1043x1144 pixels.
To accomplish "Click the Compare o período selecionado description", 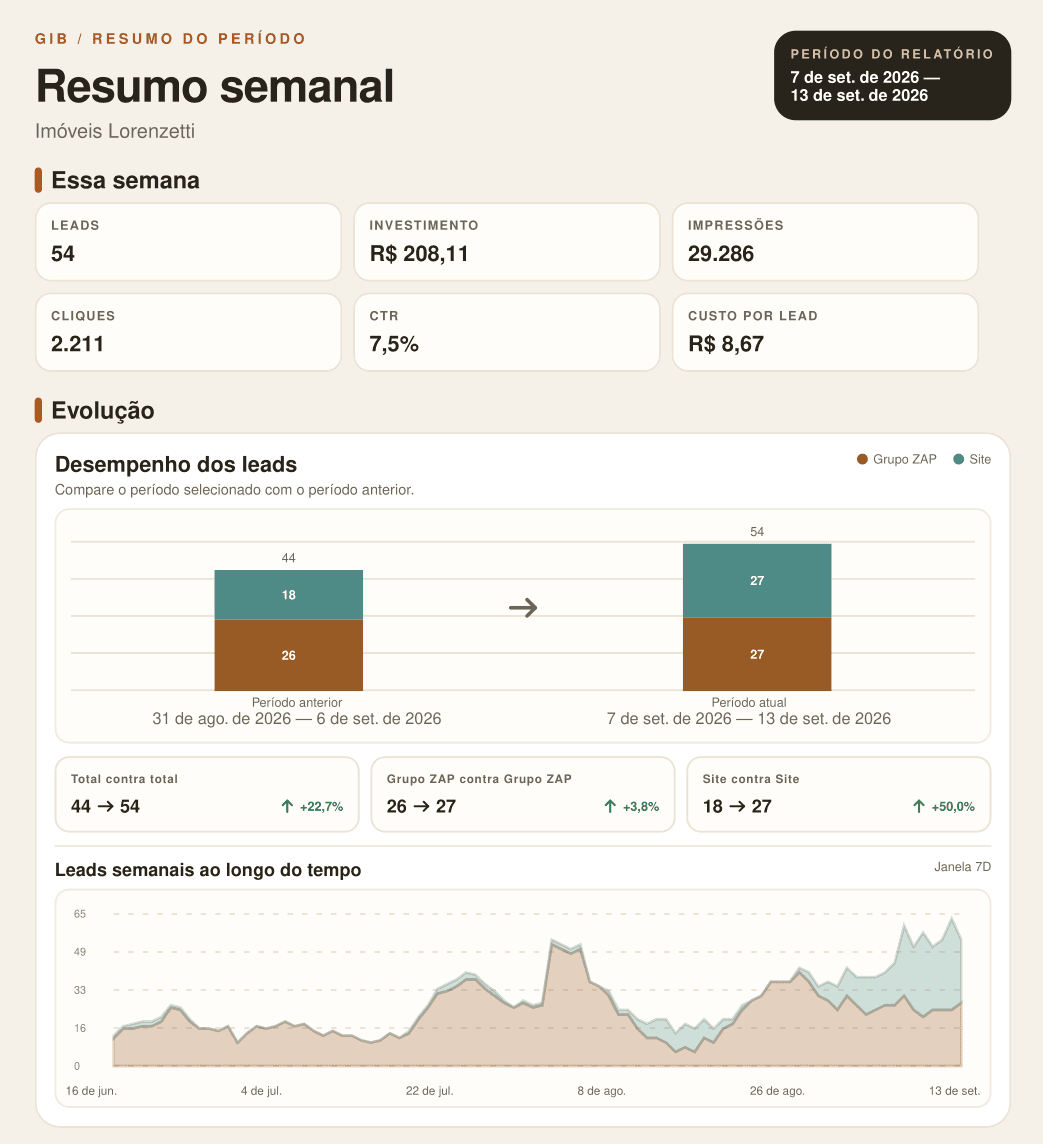I will pyautogui.click(x=234, y=490).
